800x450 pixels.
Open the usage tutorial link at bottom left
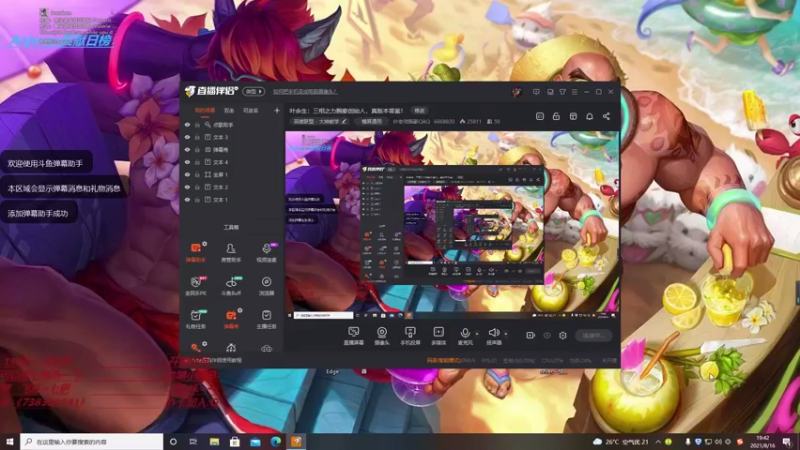[217, 360]
